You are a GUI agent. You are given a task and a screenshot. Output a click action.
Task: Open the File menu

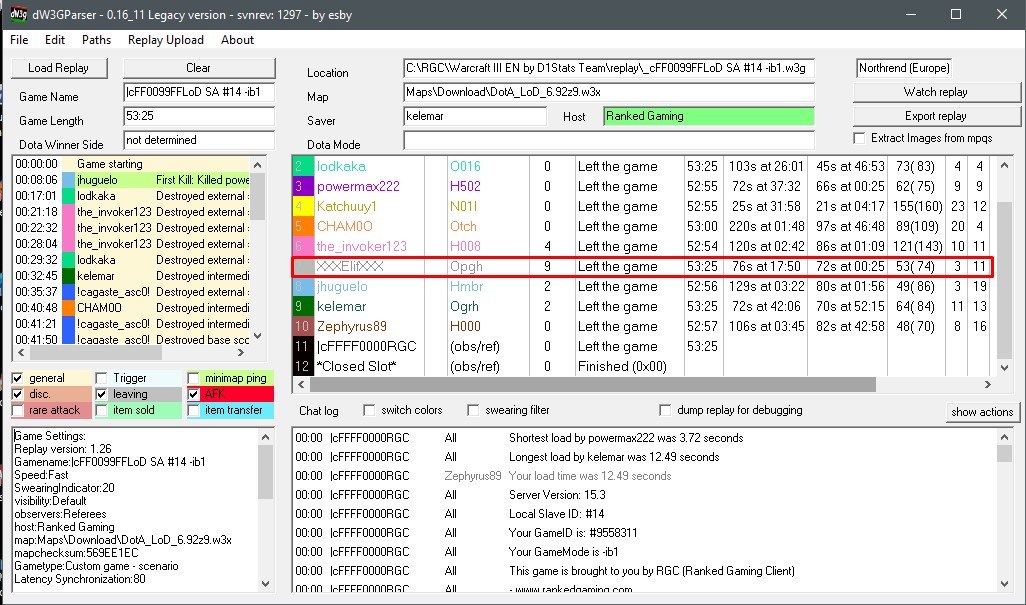click(19, 40)
